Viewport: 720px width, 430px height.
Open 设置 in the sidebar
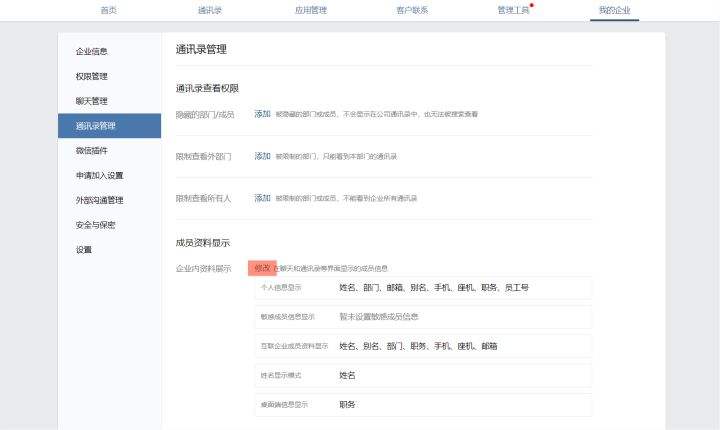point(84,250)
